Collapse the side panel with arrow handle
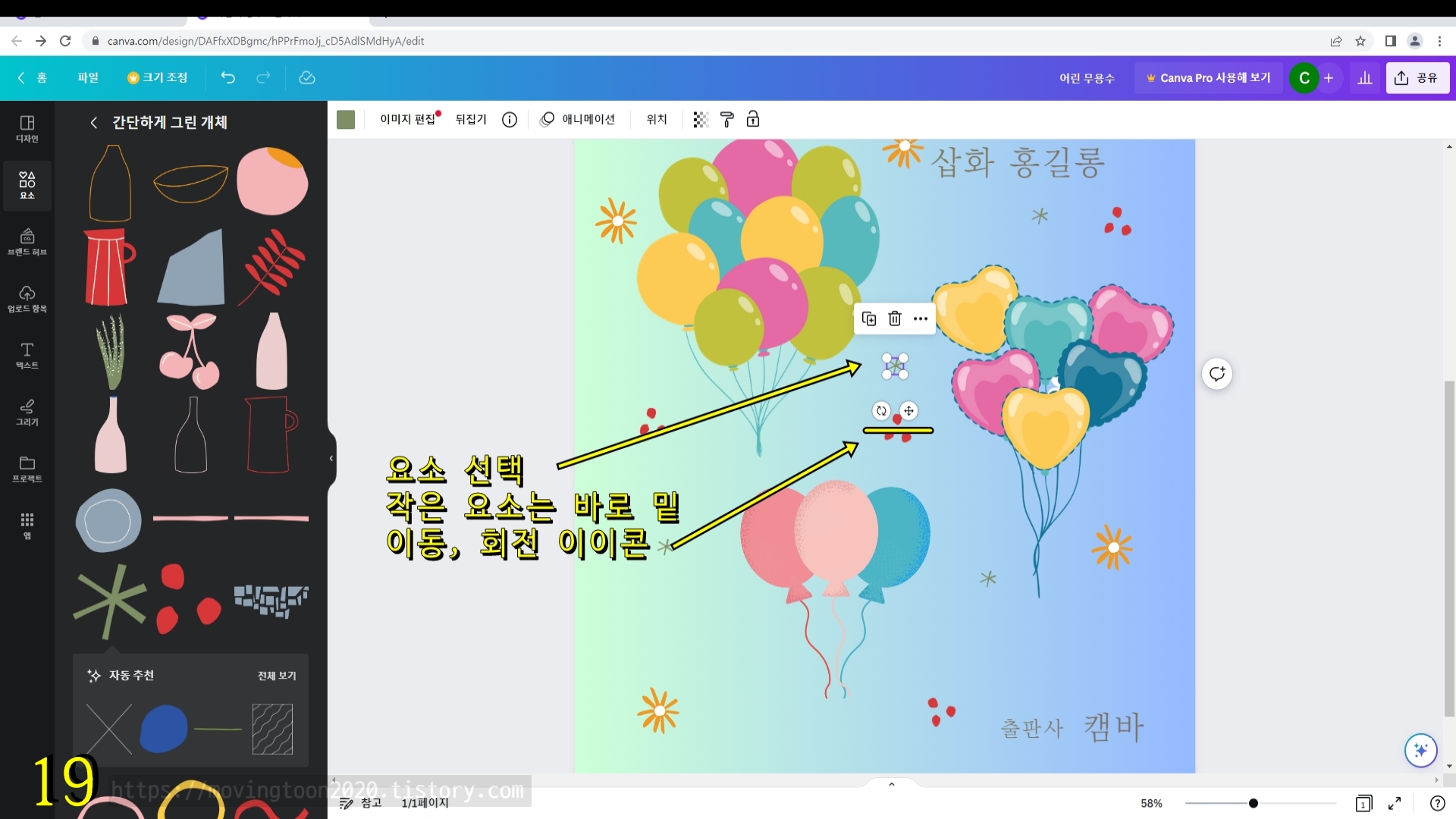The height and width of the screenshot is (819, 1456). tap(331, 458)
